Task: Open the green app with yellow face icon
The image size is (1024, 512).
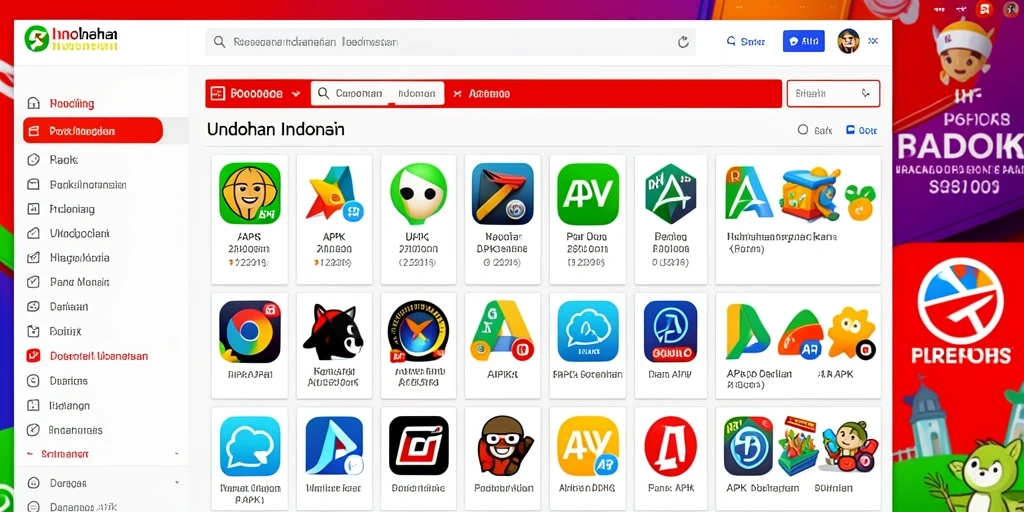Action: (249, 193)
